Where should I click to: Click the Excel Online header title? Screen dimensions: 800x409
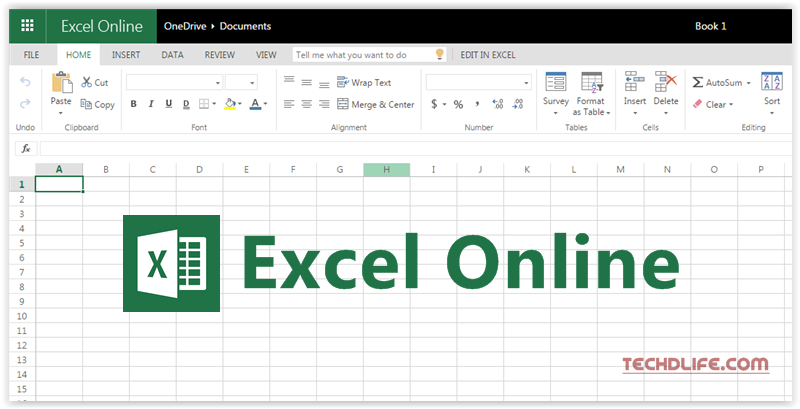102,26
